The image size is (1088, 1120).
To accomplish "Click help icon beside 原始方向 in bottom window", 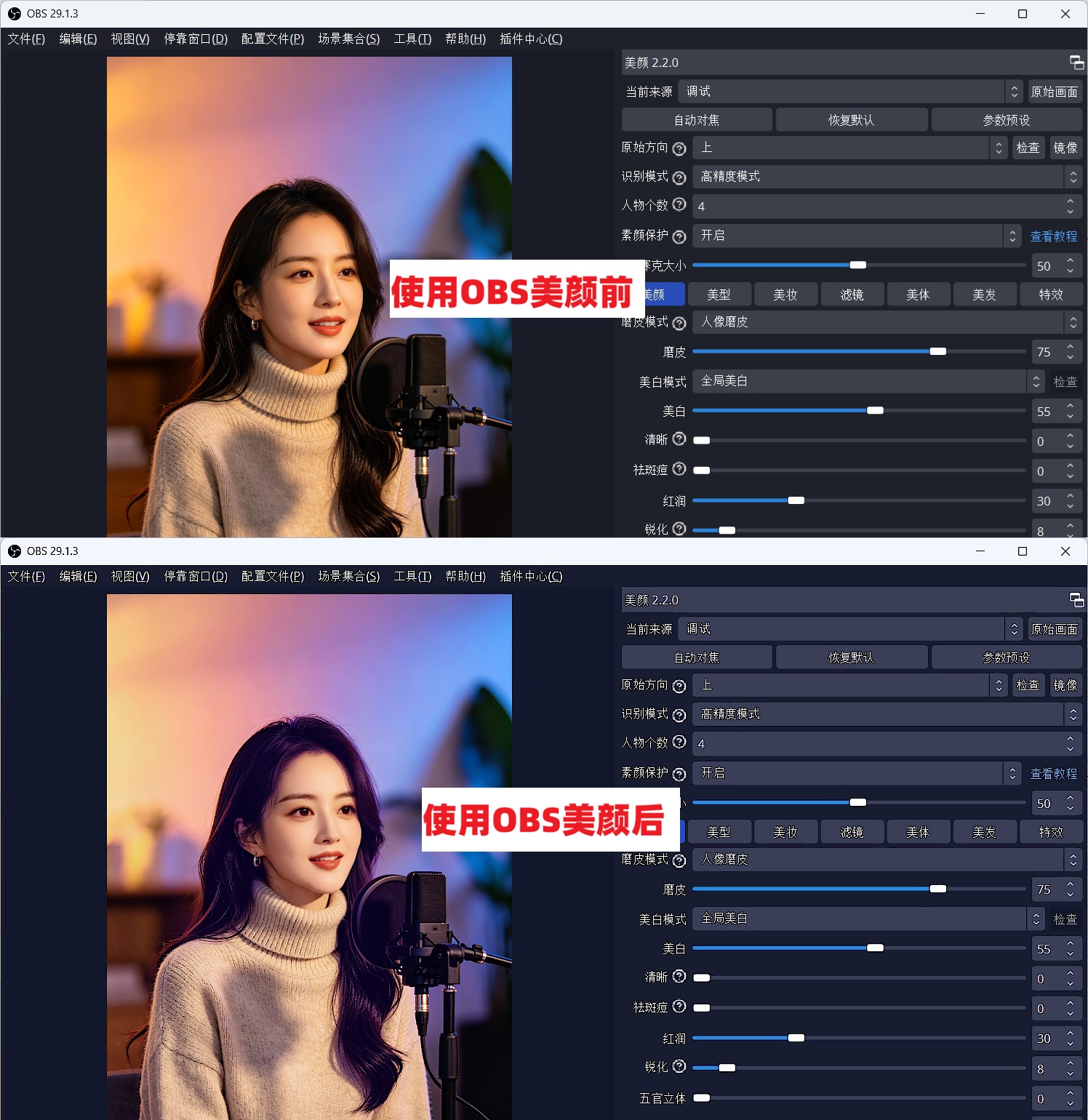I will tap(679, 686).
